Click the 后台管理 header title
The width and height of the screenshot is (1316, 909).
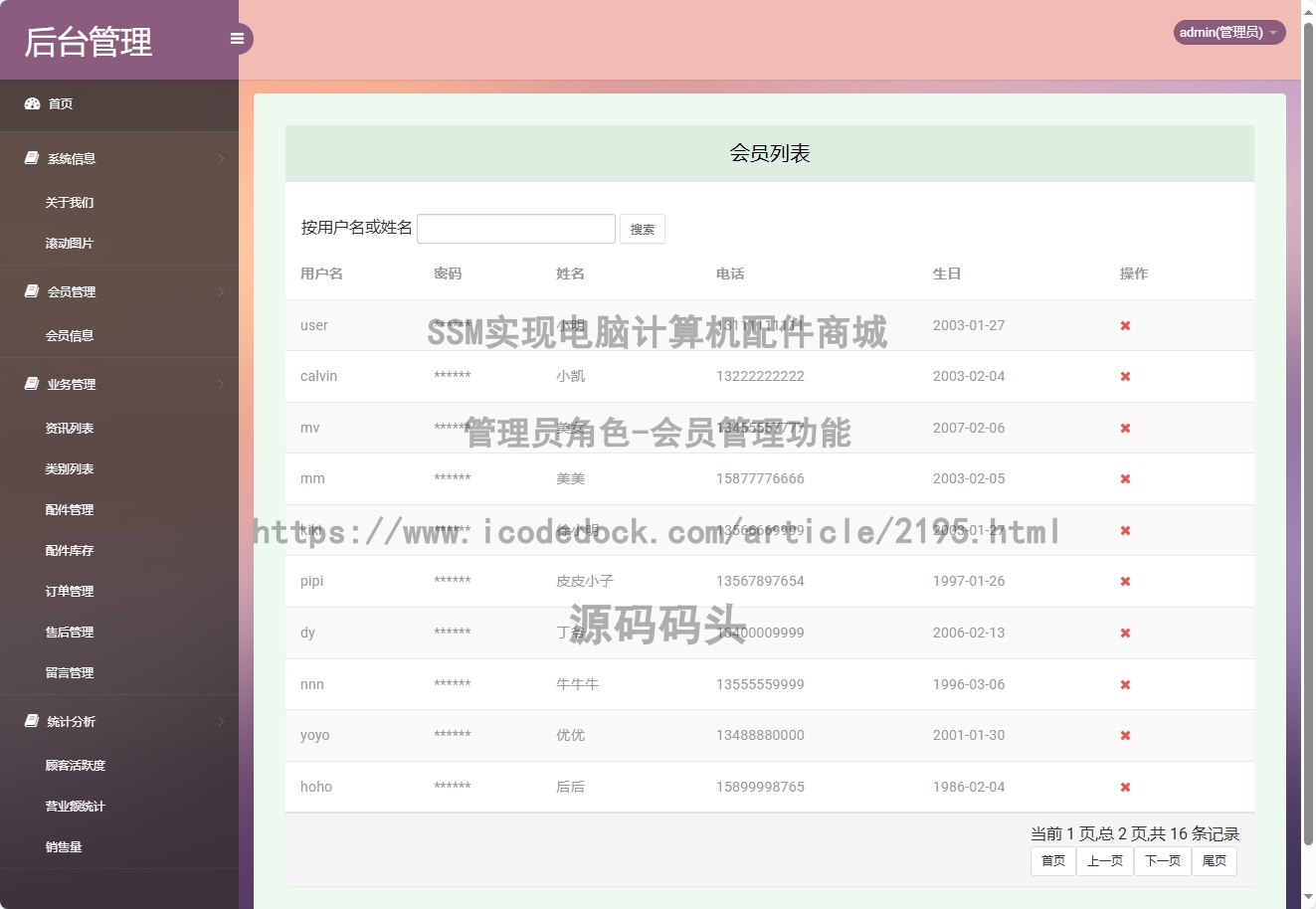coord(89,42)
